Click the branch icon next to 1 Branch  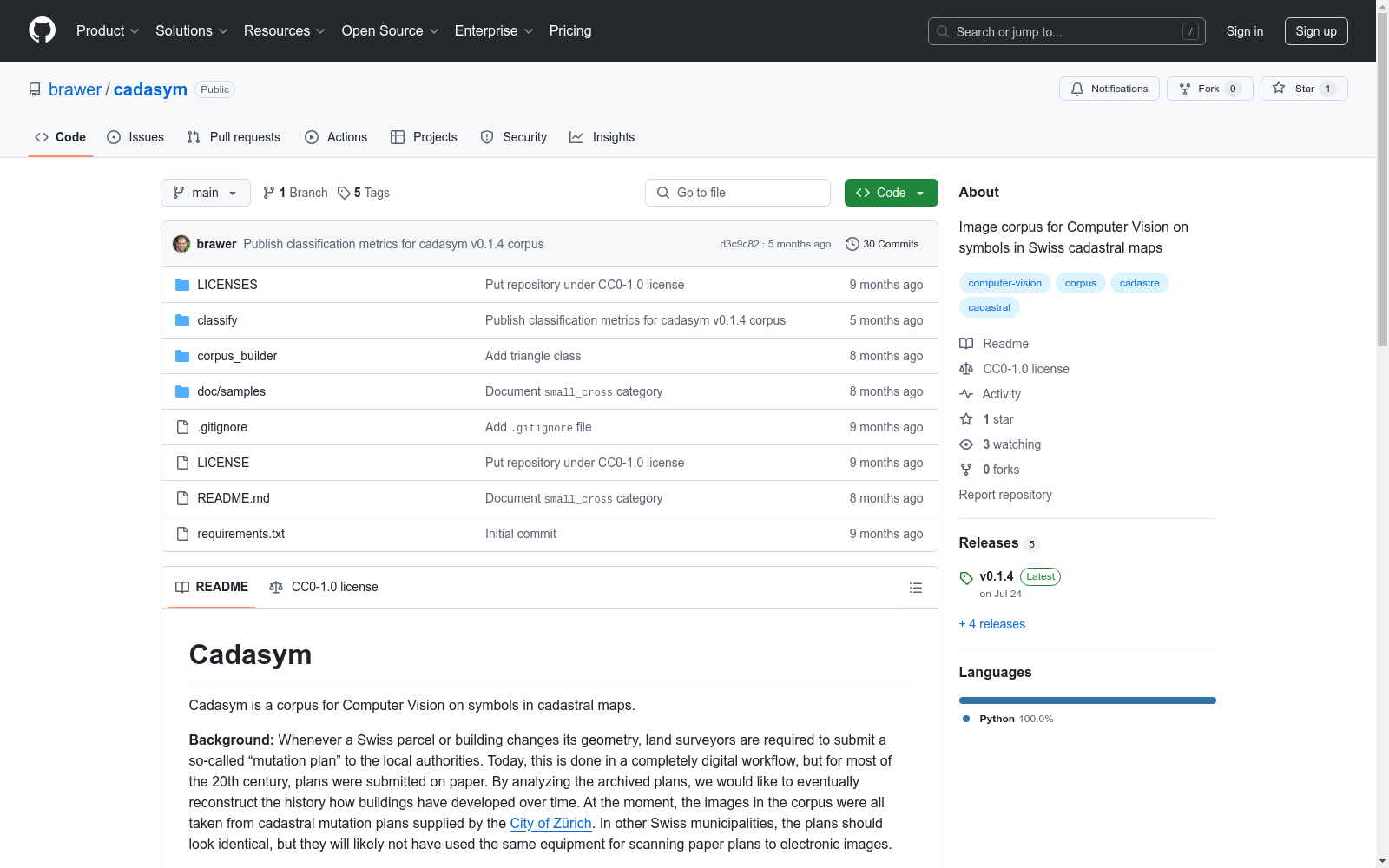point(269,193)
